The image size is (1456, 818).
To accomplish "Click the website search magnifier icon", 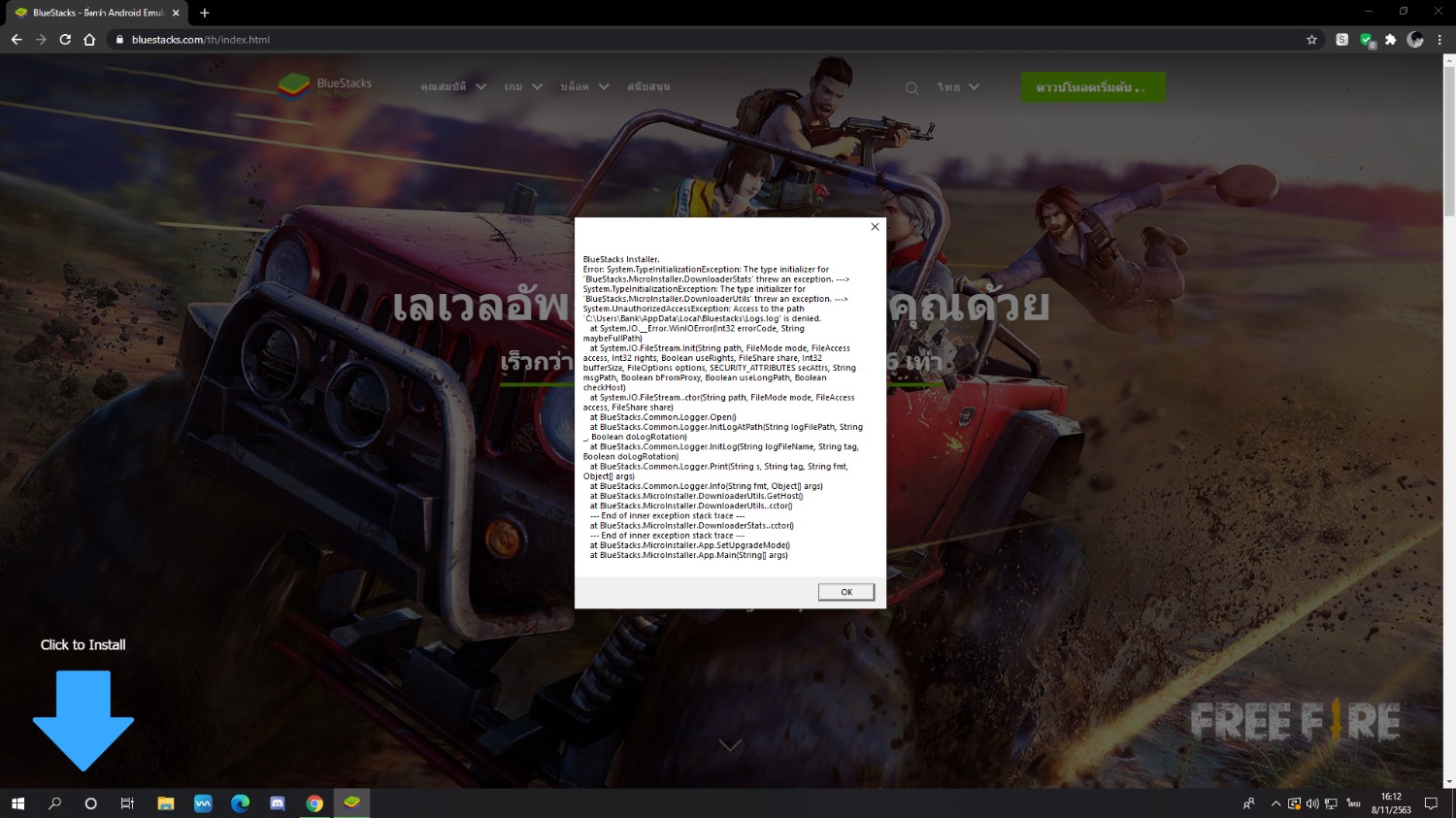I will [x=911, y=88].
